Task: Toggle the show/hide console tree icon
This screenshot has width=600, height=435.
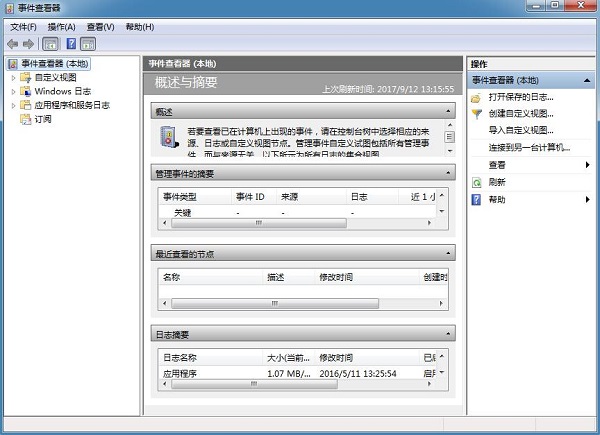Action: click(51, 44)
